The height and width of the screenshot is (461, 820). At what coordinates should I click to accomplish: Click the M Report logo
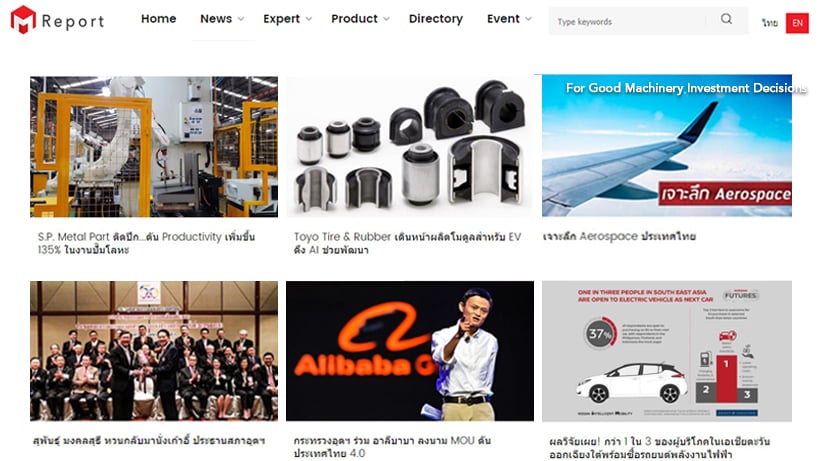[58, 20]
